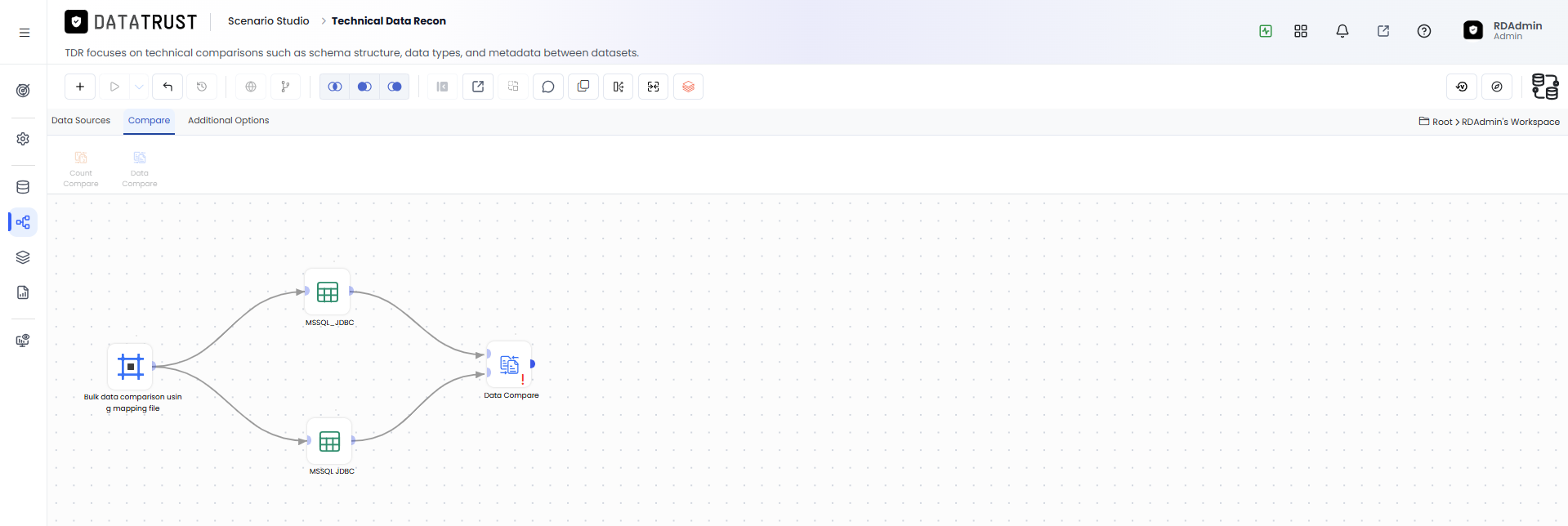Toggle the third venn diagram join mode
Viewport: 1568px width, 526px height.
395,87
